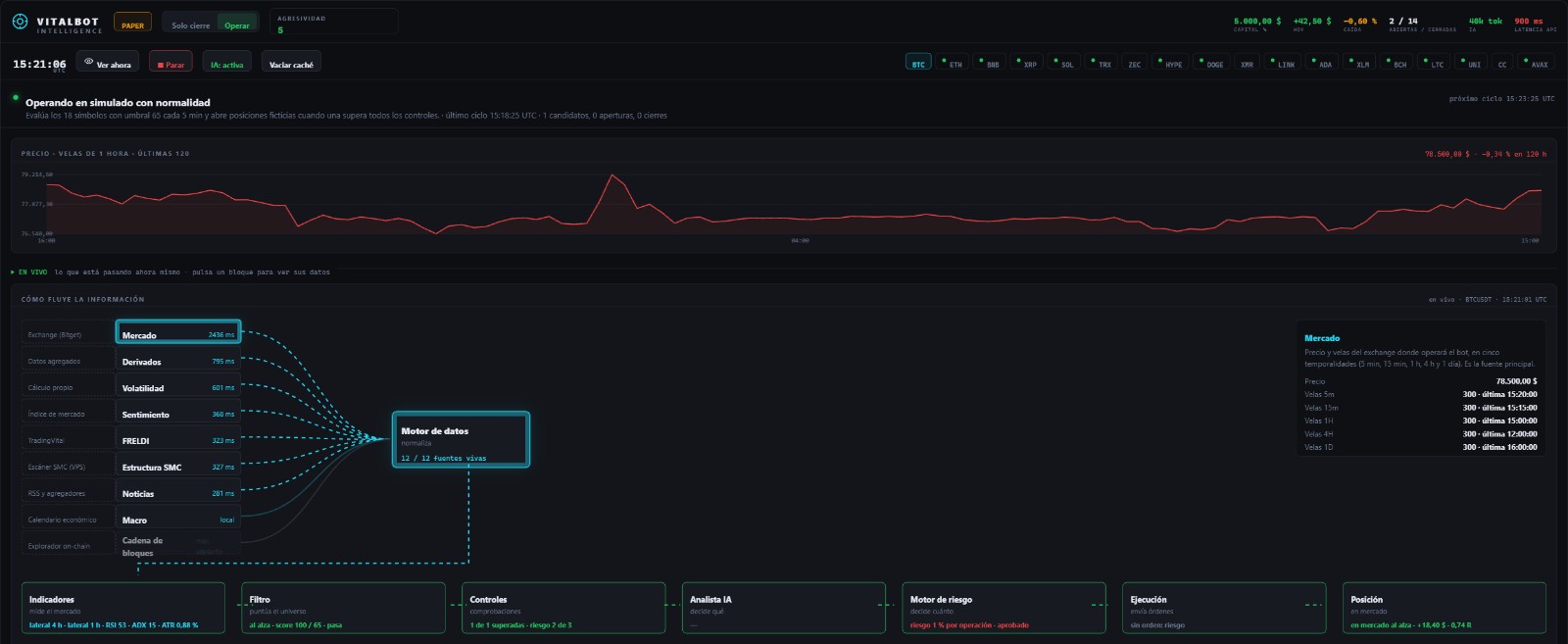This screenshot has height=644, width=1568.
Task: Click the 'Exchange (Bitget)' source label
Action: point(55,334)
